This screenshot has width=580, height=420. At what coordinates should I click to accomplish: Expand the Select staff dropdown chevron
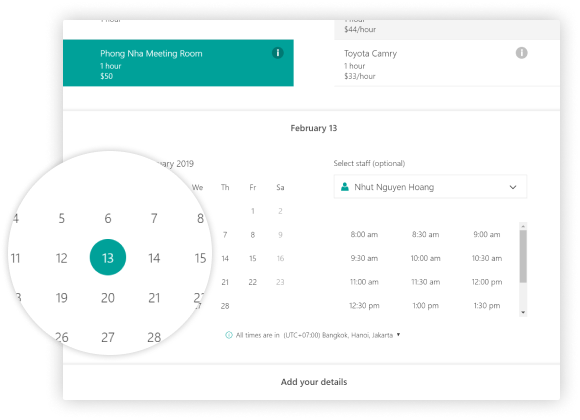[x=513, y=187]
